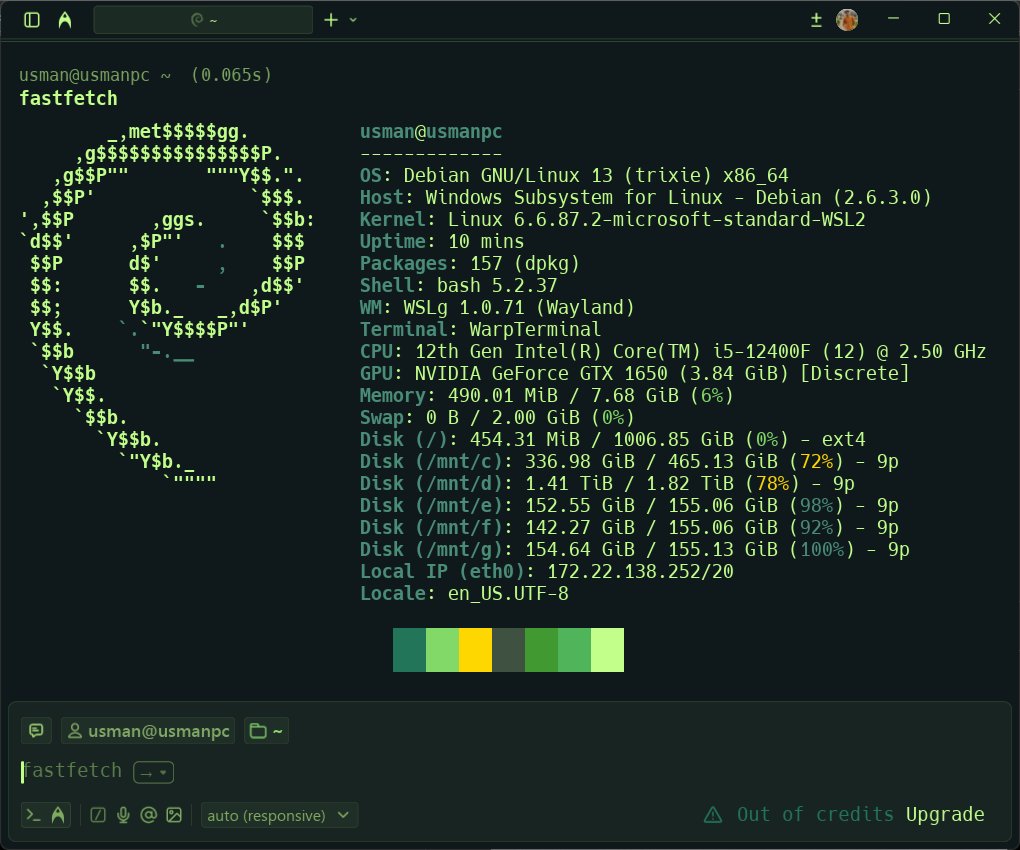Start voice input with microphone icon
Image resolution: width=1020 pixels, height=850 pixels.
point(123,815)
